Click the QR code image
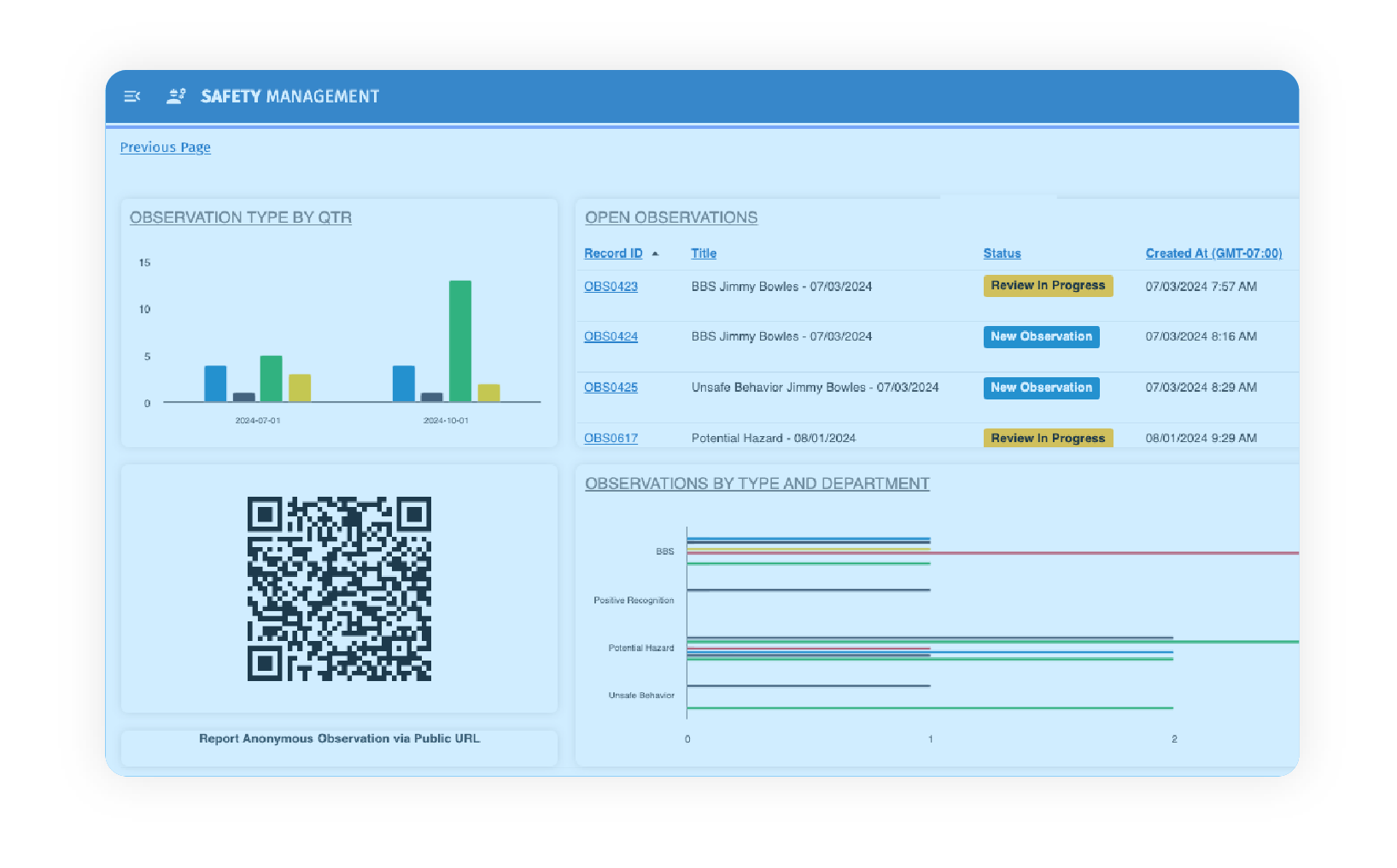Image resolution: width=1397 pixels, height=868 pixels. pos(339,589)
